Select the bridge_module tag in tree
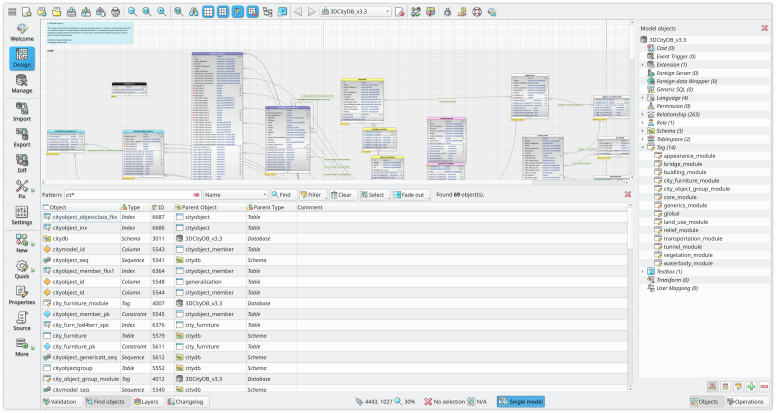This screenshot has height=413, width=776. pos(682,164)
